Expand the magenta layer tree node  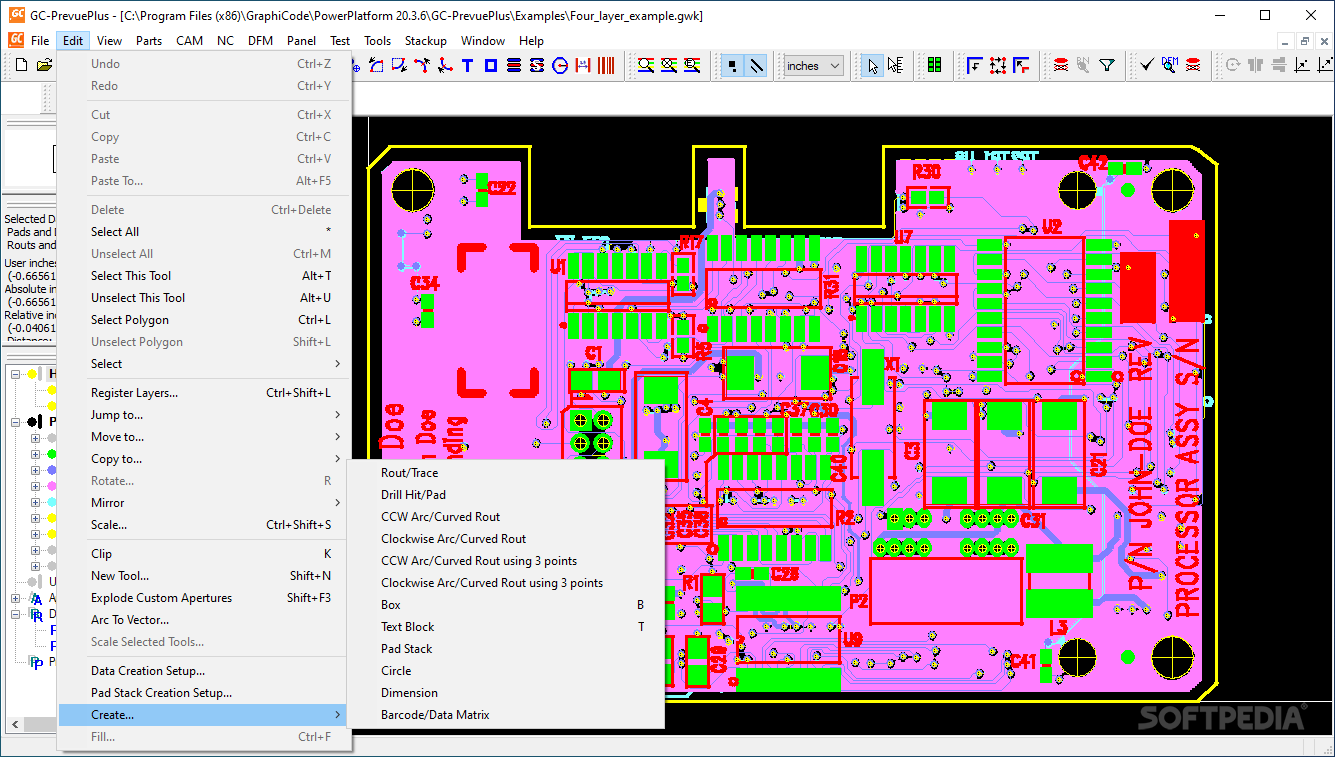pos(35,486)
